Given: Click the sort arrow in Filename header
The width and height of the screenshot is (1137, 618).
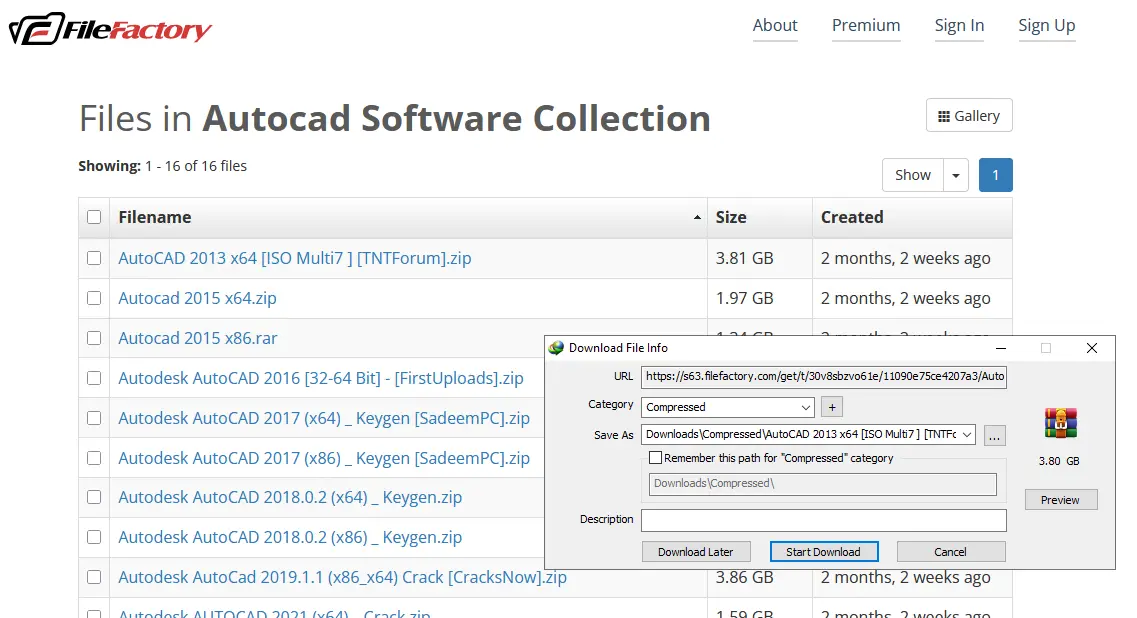Looking at the screenshot, I should click(697, 218).
